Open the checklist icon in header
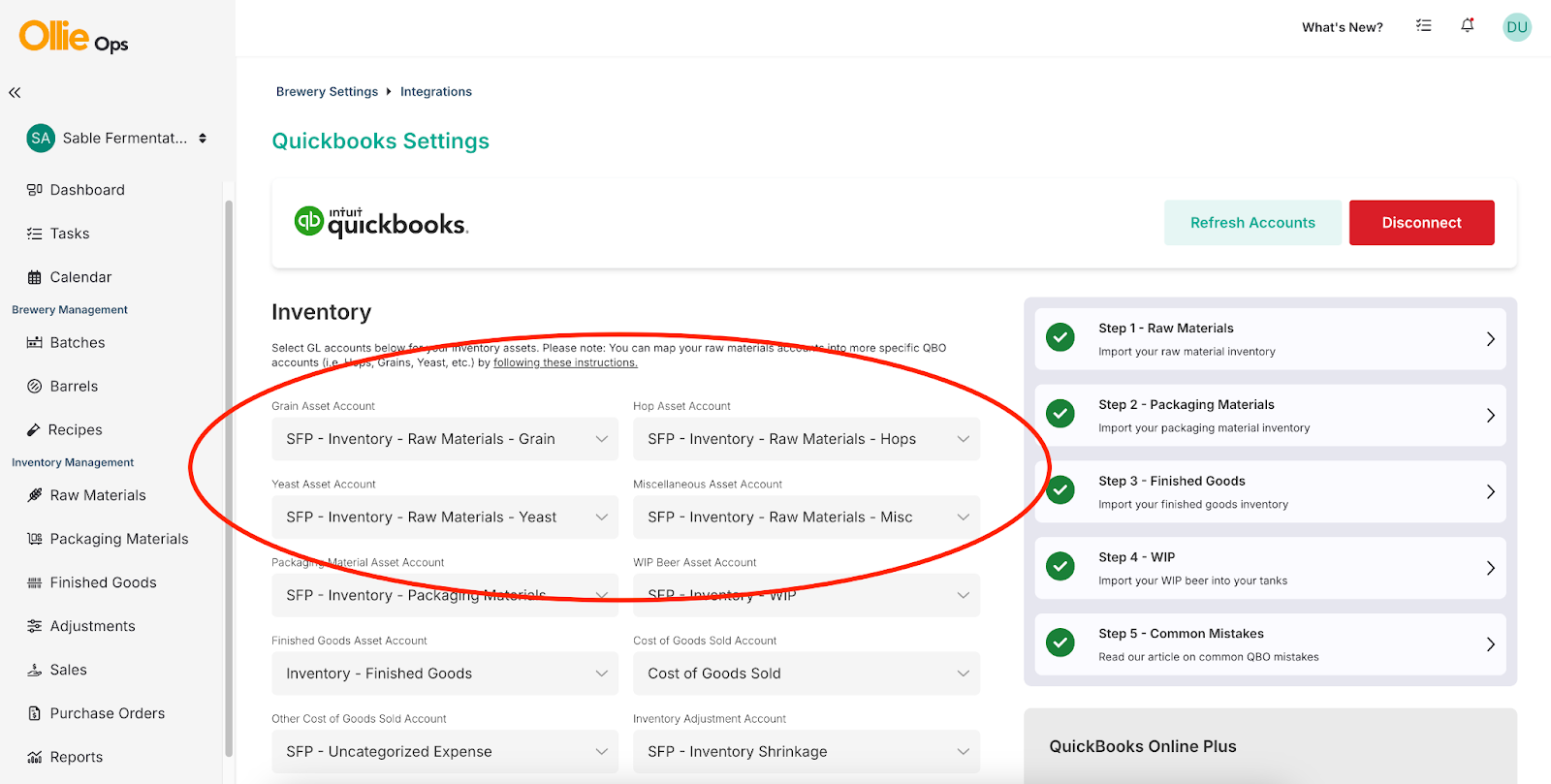This screenshot has height=784, width=1551. click(x=1423, y=26)
